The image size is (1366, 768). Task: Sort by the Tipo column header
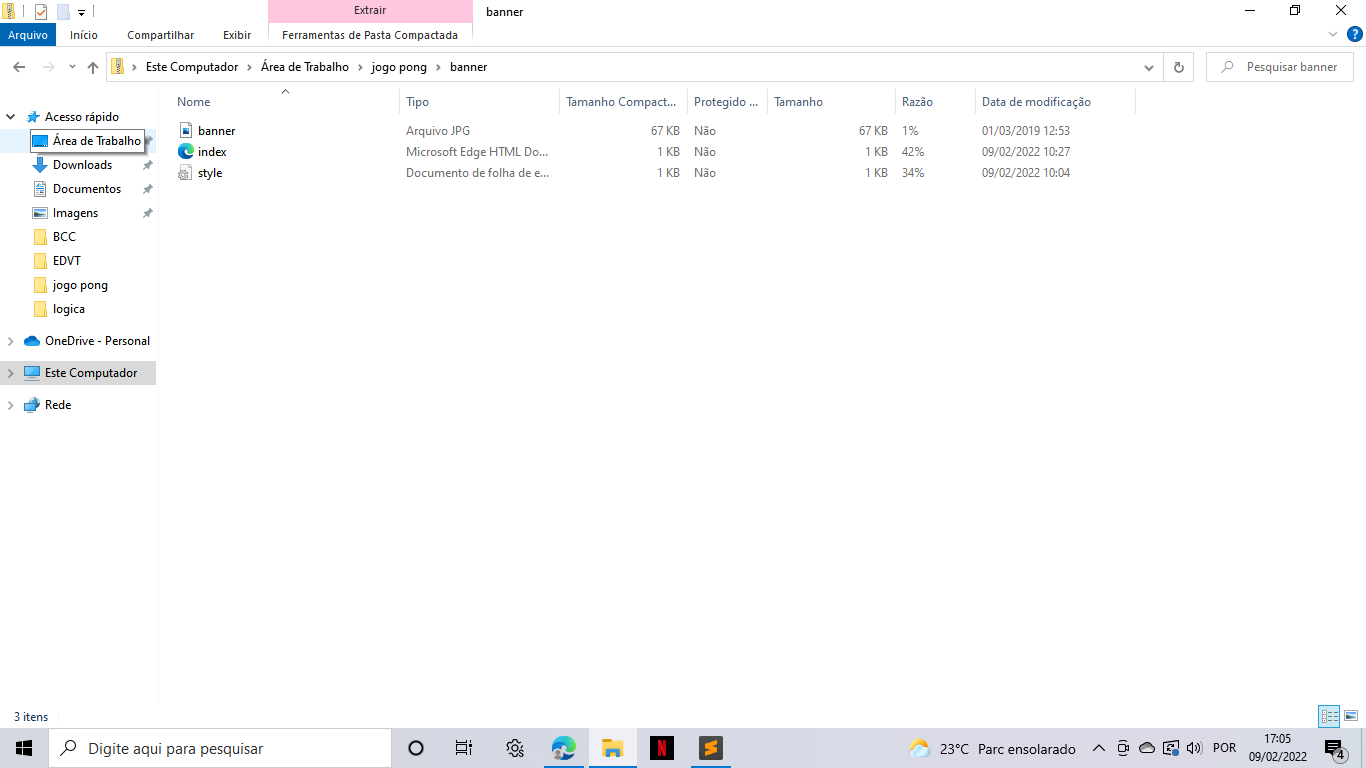click(479, 102)
